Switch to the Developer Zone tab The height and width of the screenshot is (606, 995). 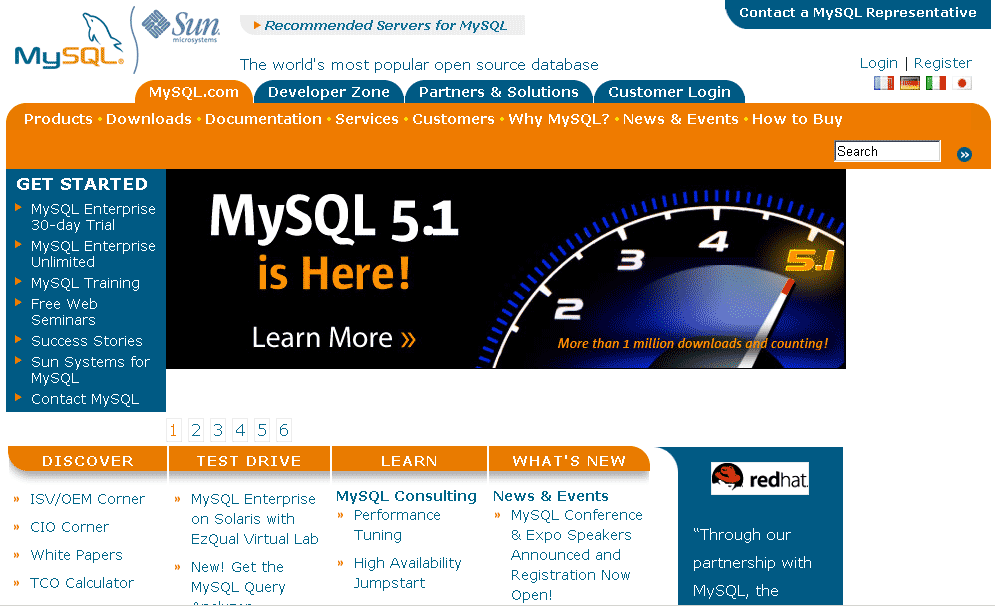point(329,92)
